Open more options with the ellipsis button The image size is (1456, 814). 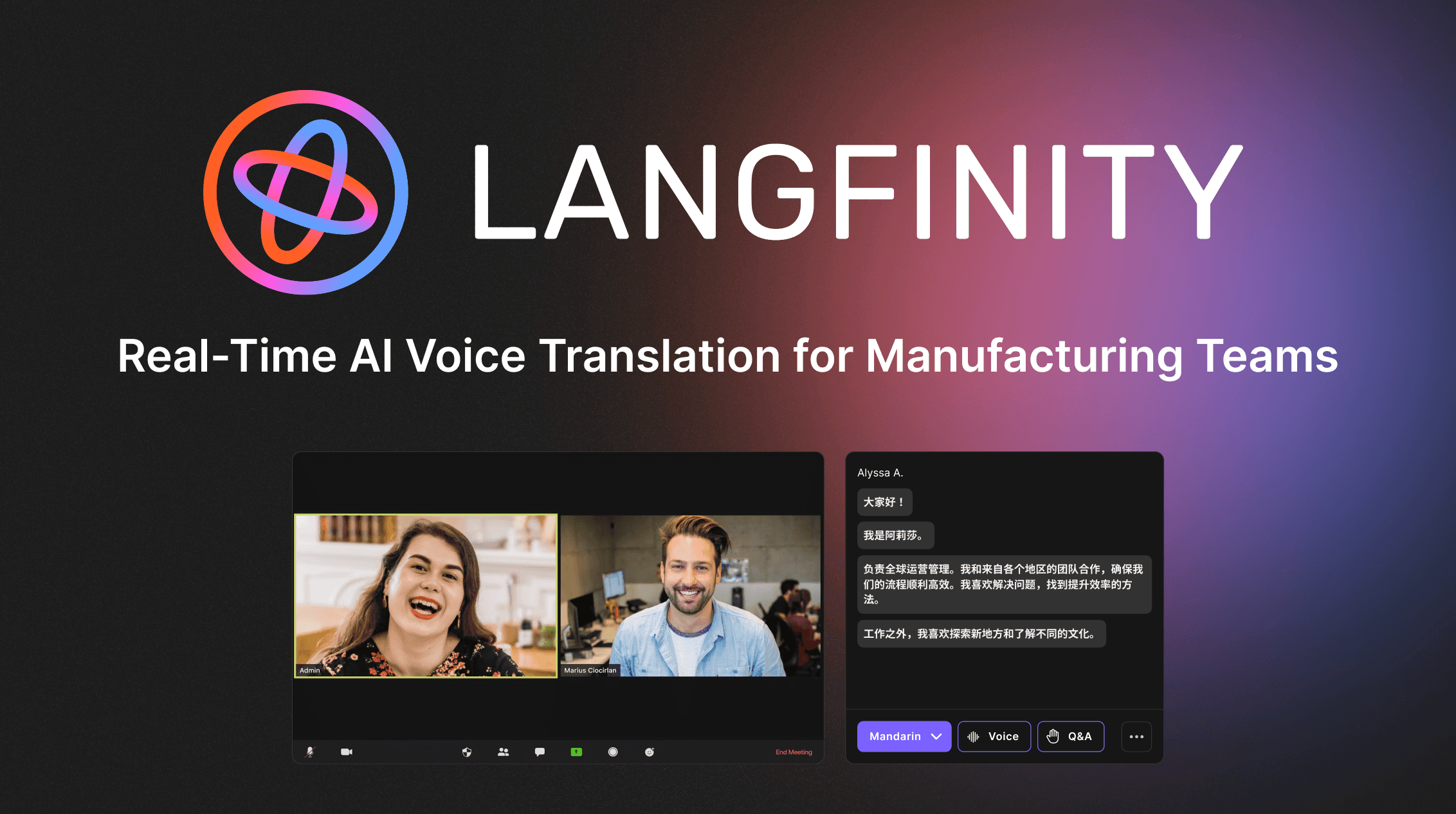click(x=1136, y=736)
